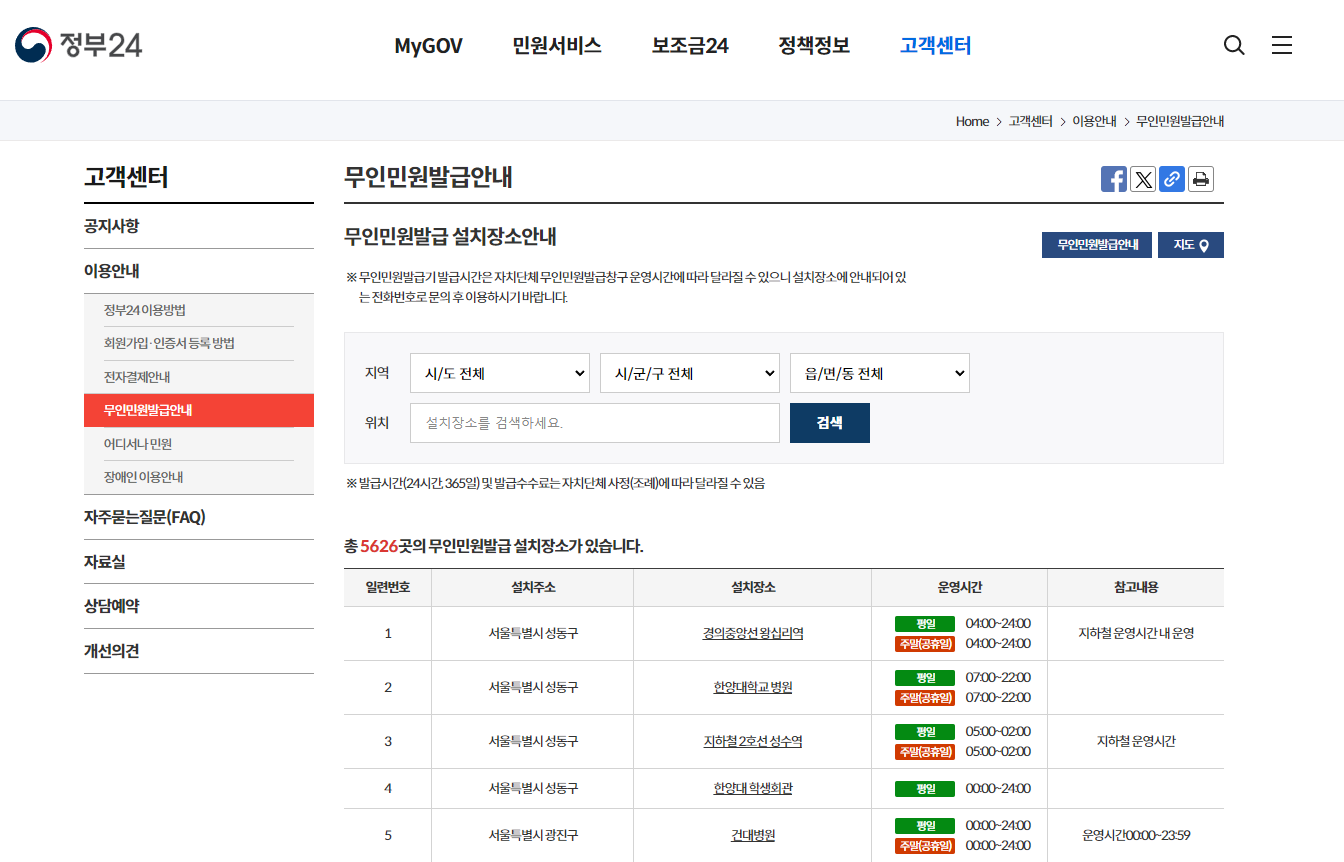Switch to the 무인민원발급안내 tab button
The height and width of the screenshot is (862, 1344).
[1096, 244]
